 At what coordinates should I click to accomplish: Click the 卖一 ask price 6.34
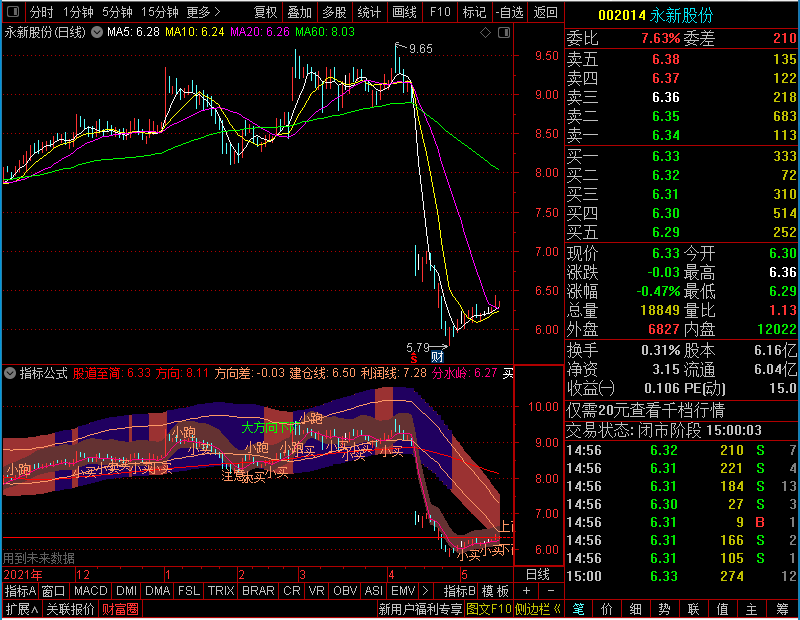[666, 135]
